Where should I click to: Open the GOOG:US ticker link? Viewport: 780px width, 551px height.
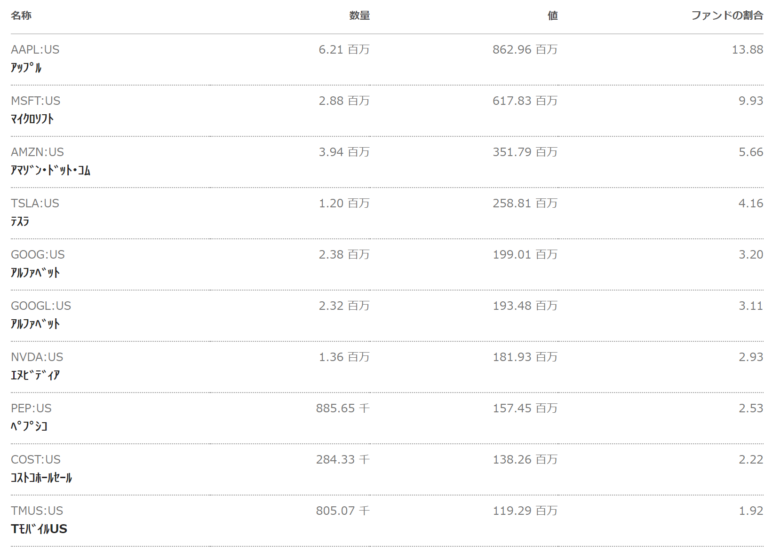click(38, 255)
